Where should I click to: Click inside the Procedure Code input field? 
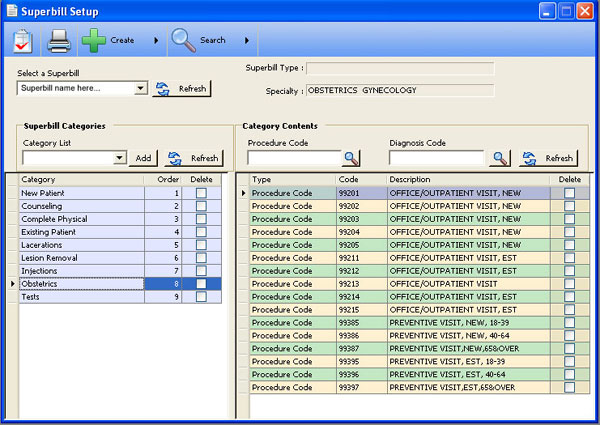(x=293, y=158)
